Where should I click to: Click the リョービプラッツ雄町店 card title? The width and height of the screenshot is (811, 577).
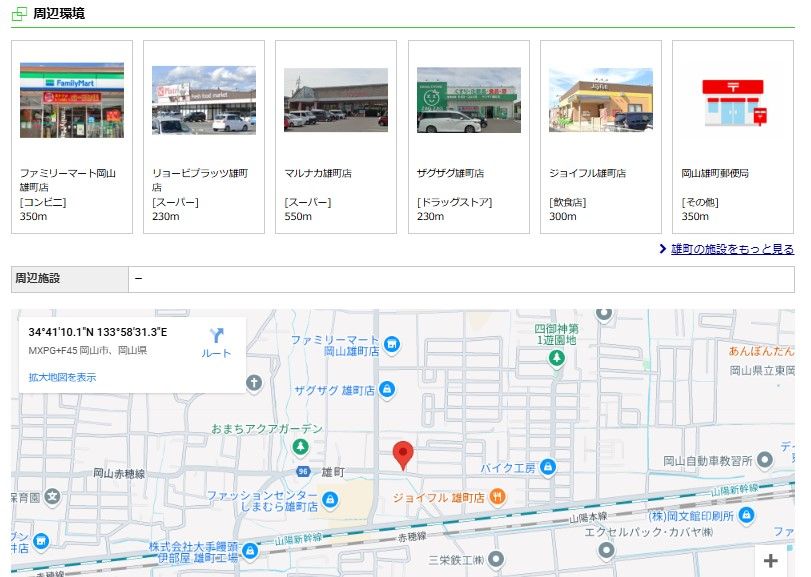[200, 180]
